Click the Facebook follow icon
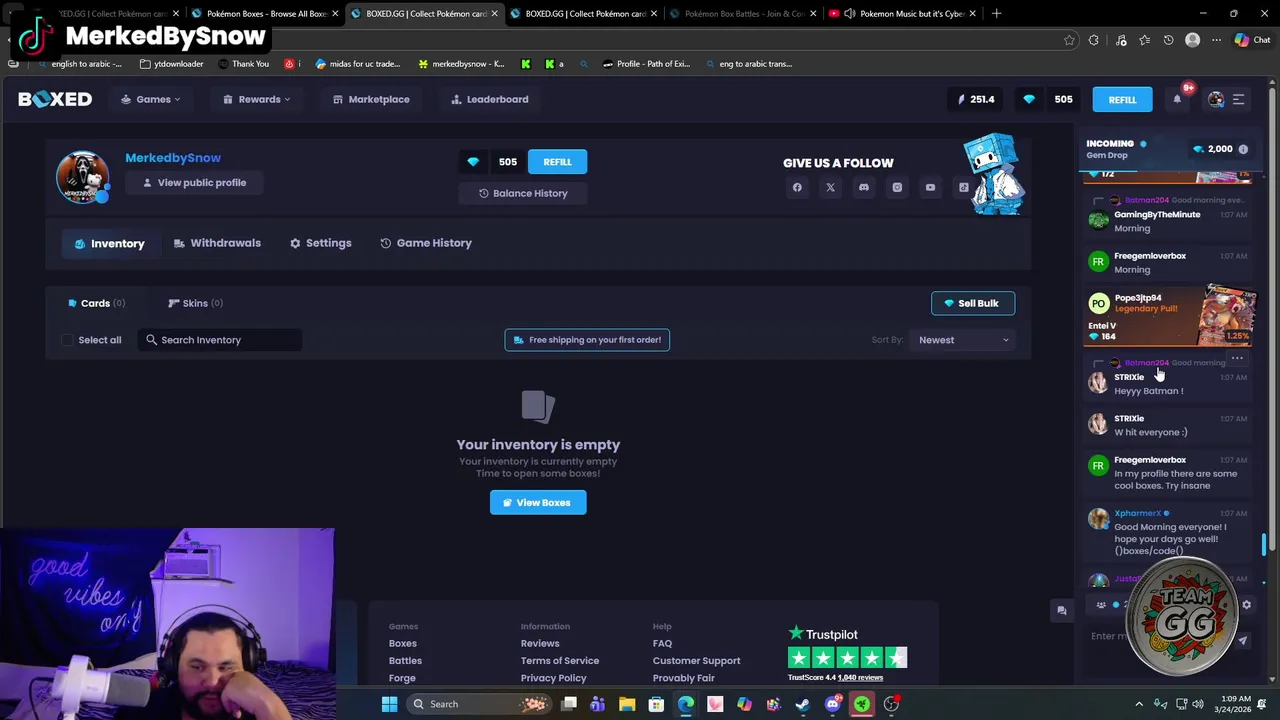This screenshot has height=720, width=1280. click(797, 187)
